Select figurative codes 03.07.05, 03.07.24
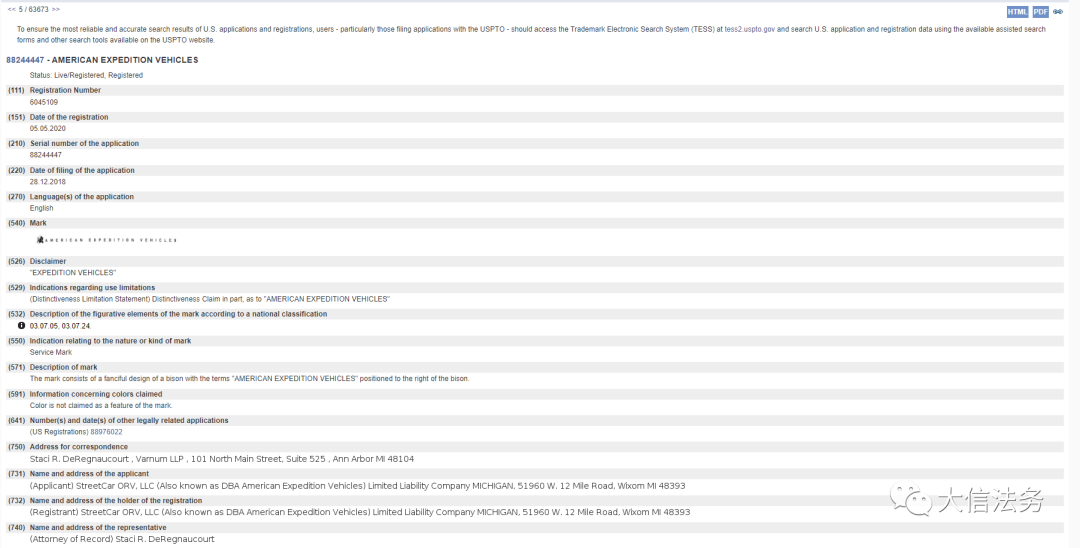This screenshot has width=1080, height=548. click(x=61, y=326)
